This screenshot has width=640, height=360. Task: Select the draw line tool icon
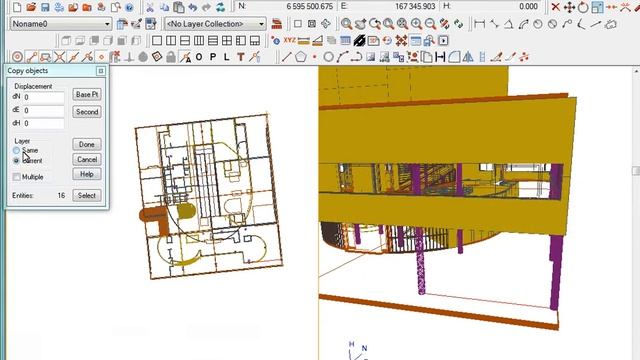pyautogui.click(x=287, y=57)
